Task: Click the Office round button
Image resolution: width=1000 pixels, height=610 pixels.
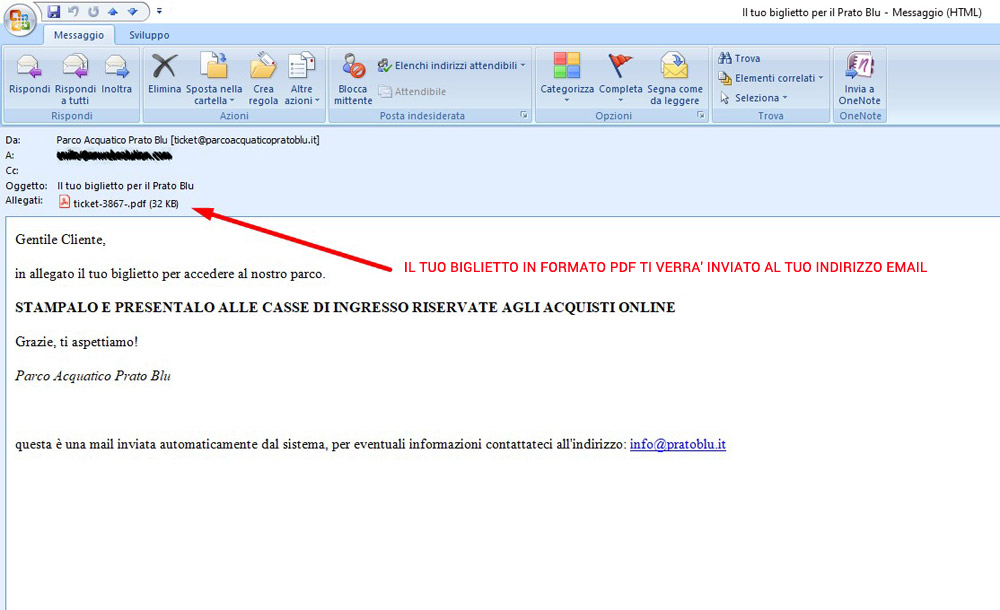Action: click(19, 20)
